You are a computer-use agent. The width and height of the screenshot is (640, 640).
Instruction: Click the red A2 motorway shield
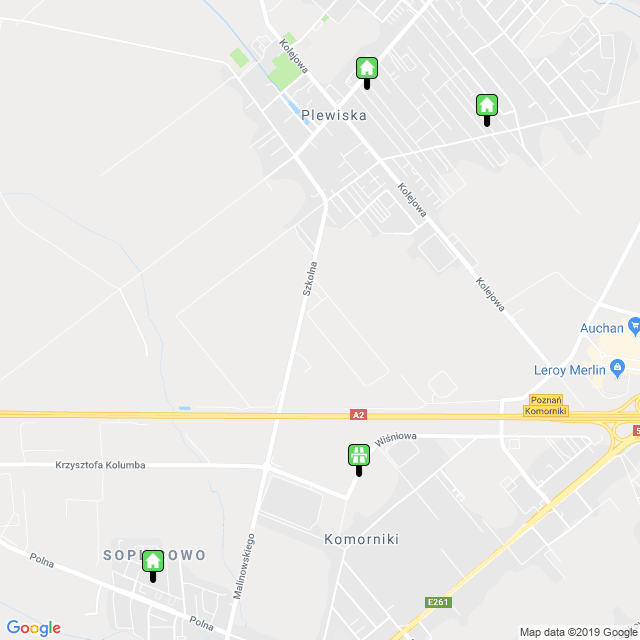(358, 415)
